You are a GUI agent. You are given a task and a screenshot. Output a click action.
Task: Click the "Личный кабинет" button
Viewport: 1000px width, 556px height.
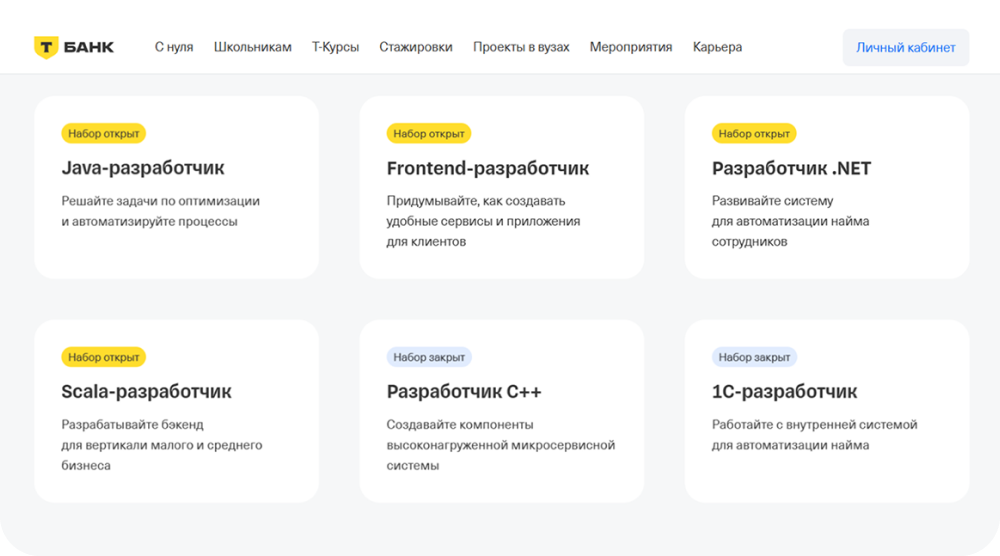[x=906, y=47]
